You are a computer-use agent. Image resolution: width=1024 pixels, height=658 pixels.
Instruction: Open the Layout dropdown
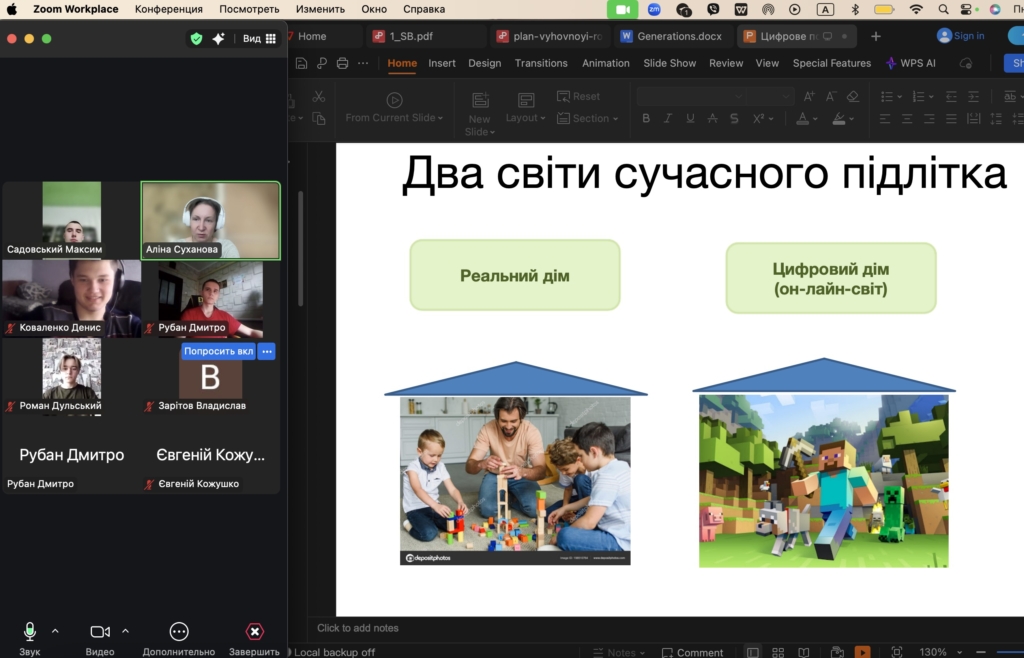(526, 118)
